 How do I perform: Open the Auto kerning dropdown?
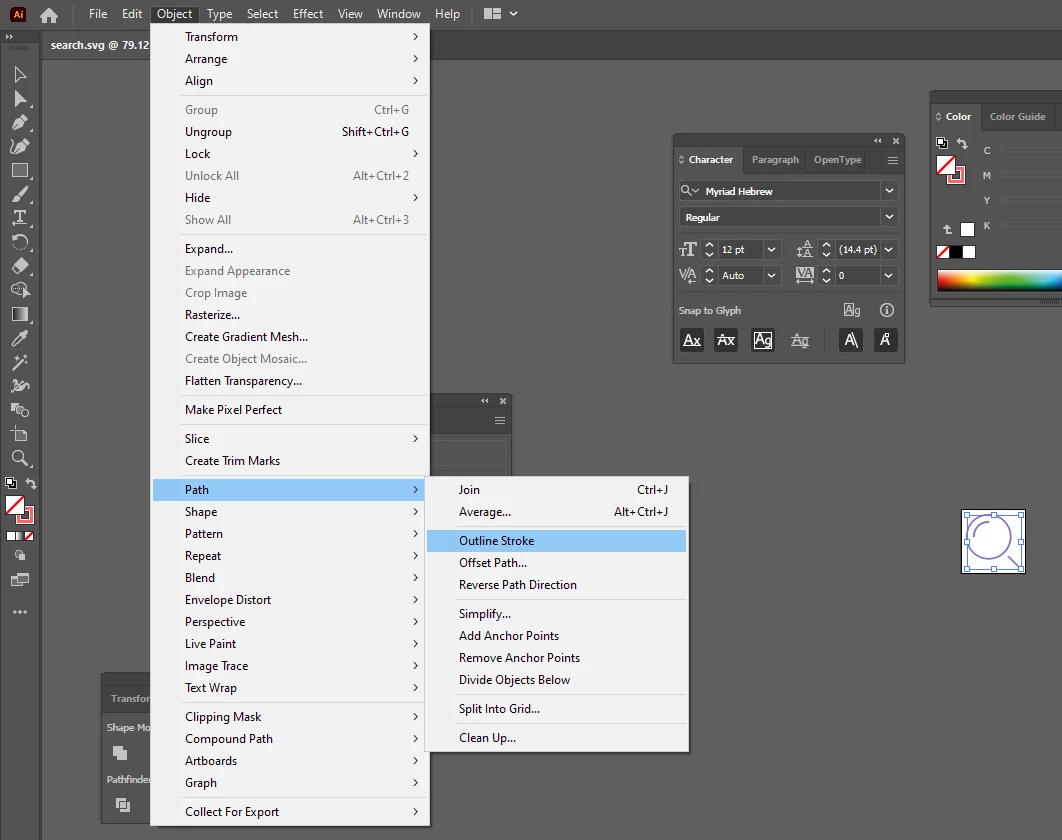tap(771, 275)
